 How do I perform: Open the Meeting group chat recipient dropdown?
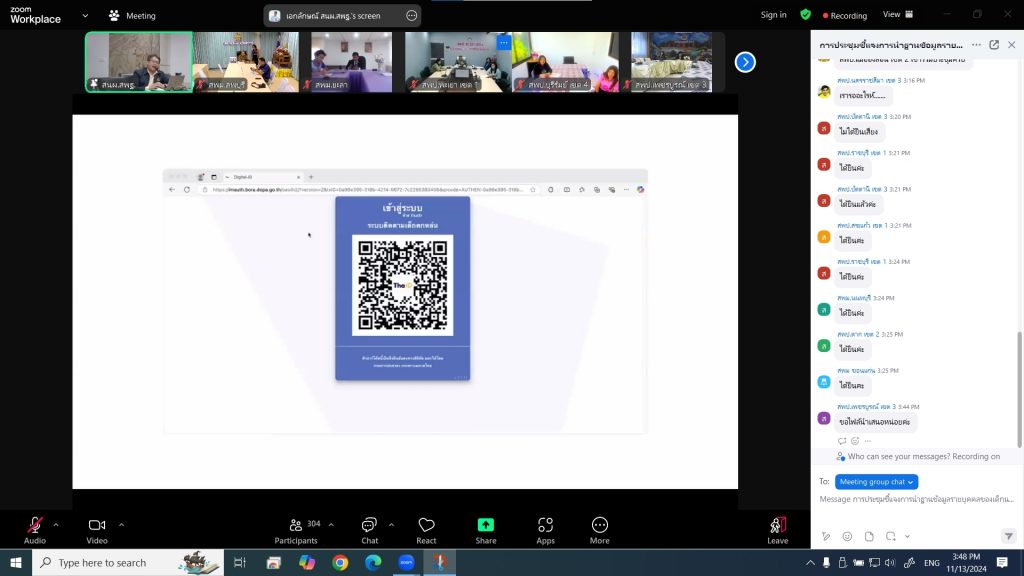pos(876,482)
